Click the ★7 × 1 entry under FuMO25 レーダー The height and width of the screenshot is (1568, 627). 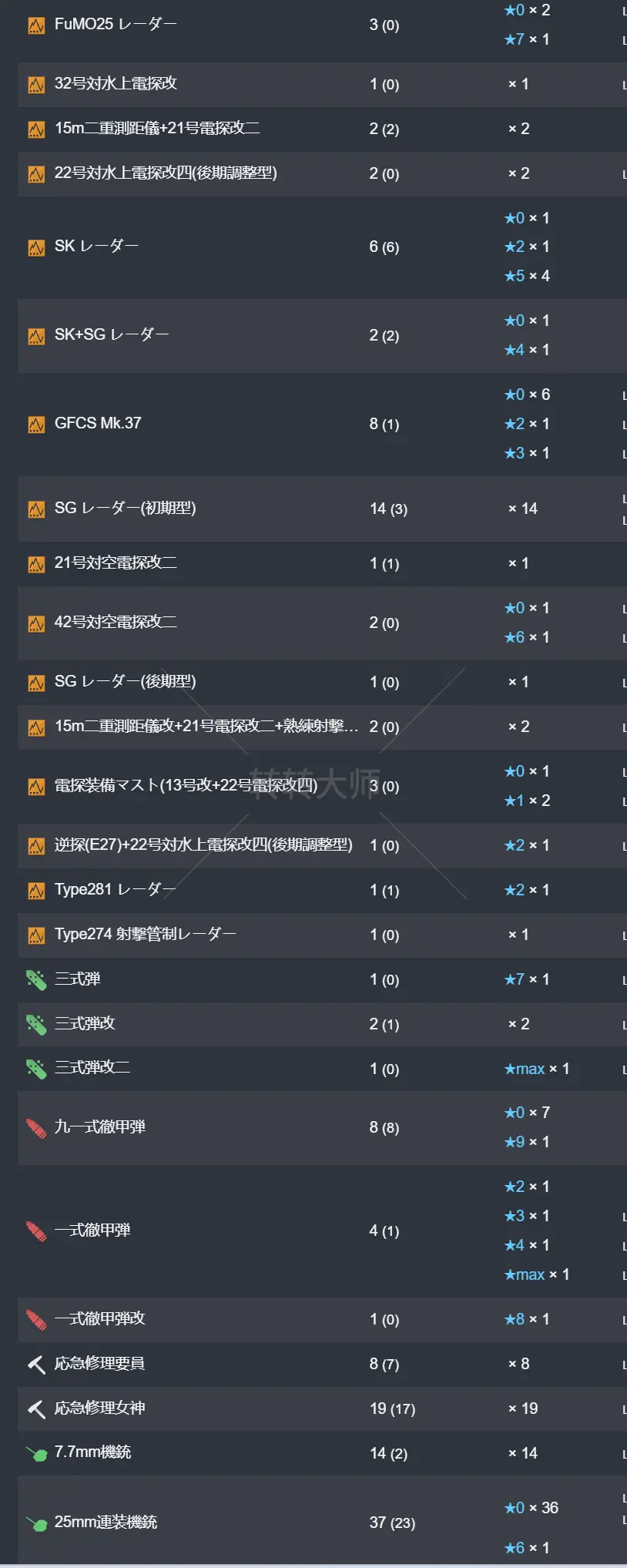[x=527, y=39]
